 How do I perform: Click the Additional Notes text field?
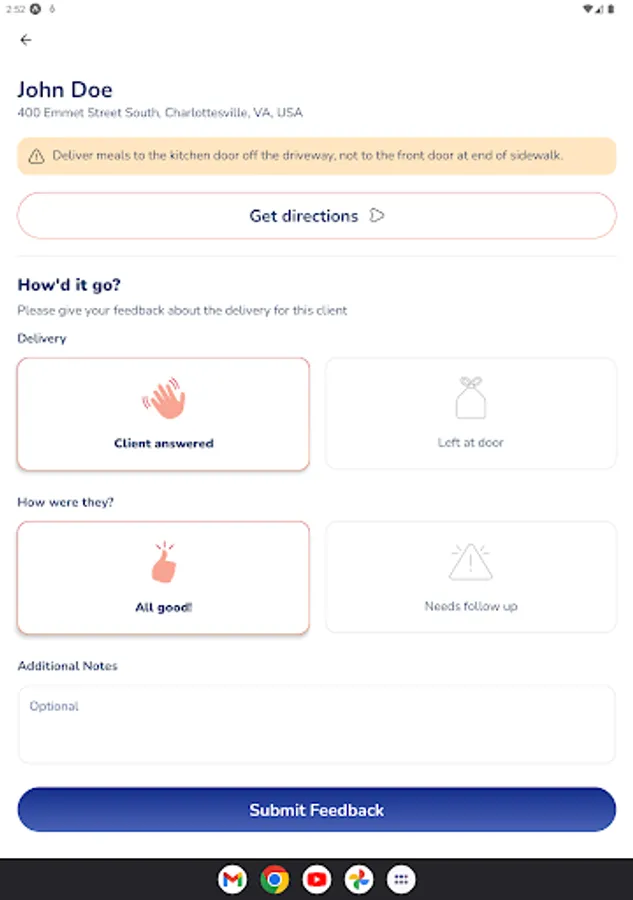[x=316, y=725]
